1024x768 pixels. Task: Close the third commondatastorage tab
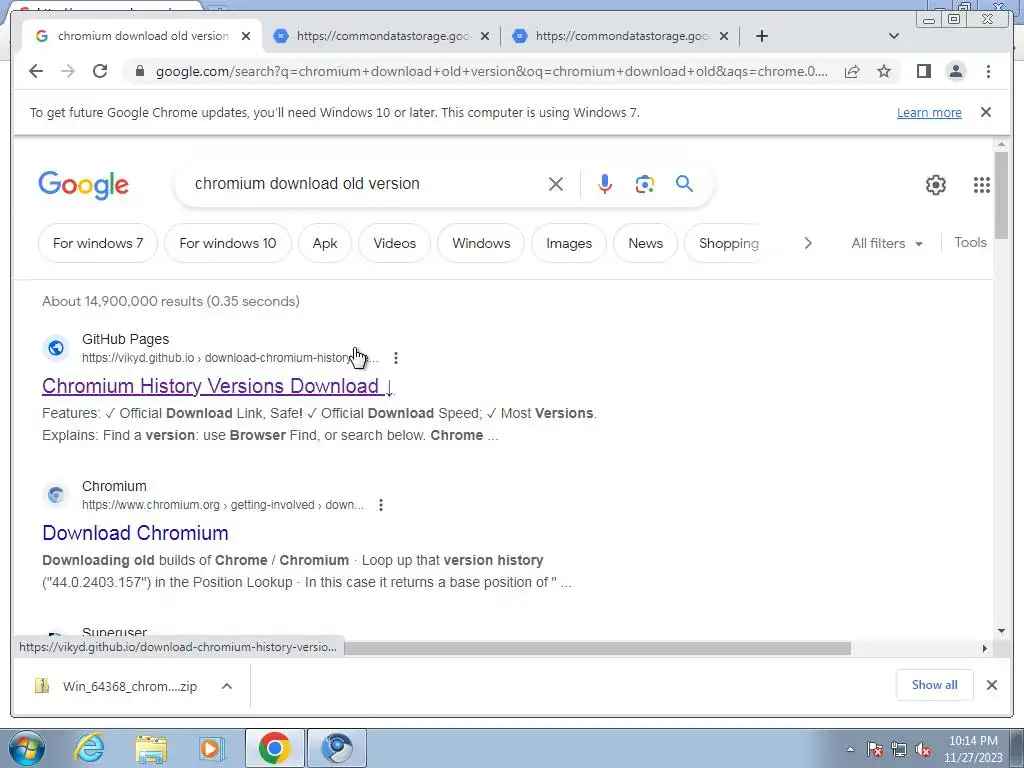coord(724,36)
